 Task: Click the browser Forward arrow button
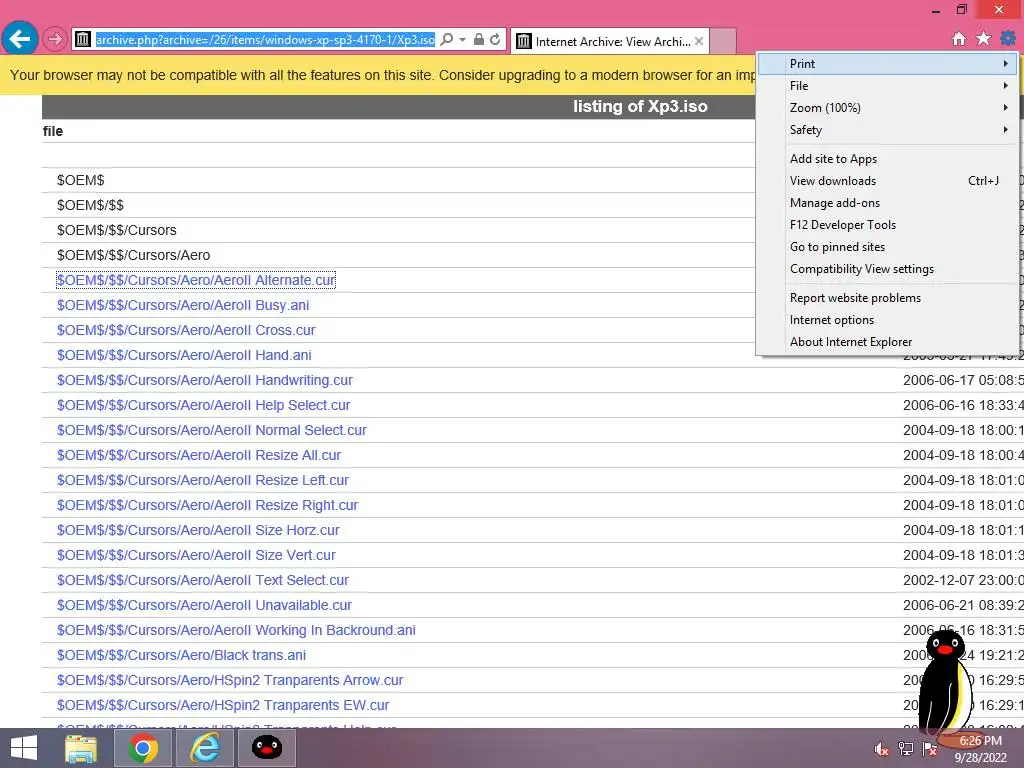54,39
